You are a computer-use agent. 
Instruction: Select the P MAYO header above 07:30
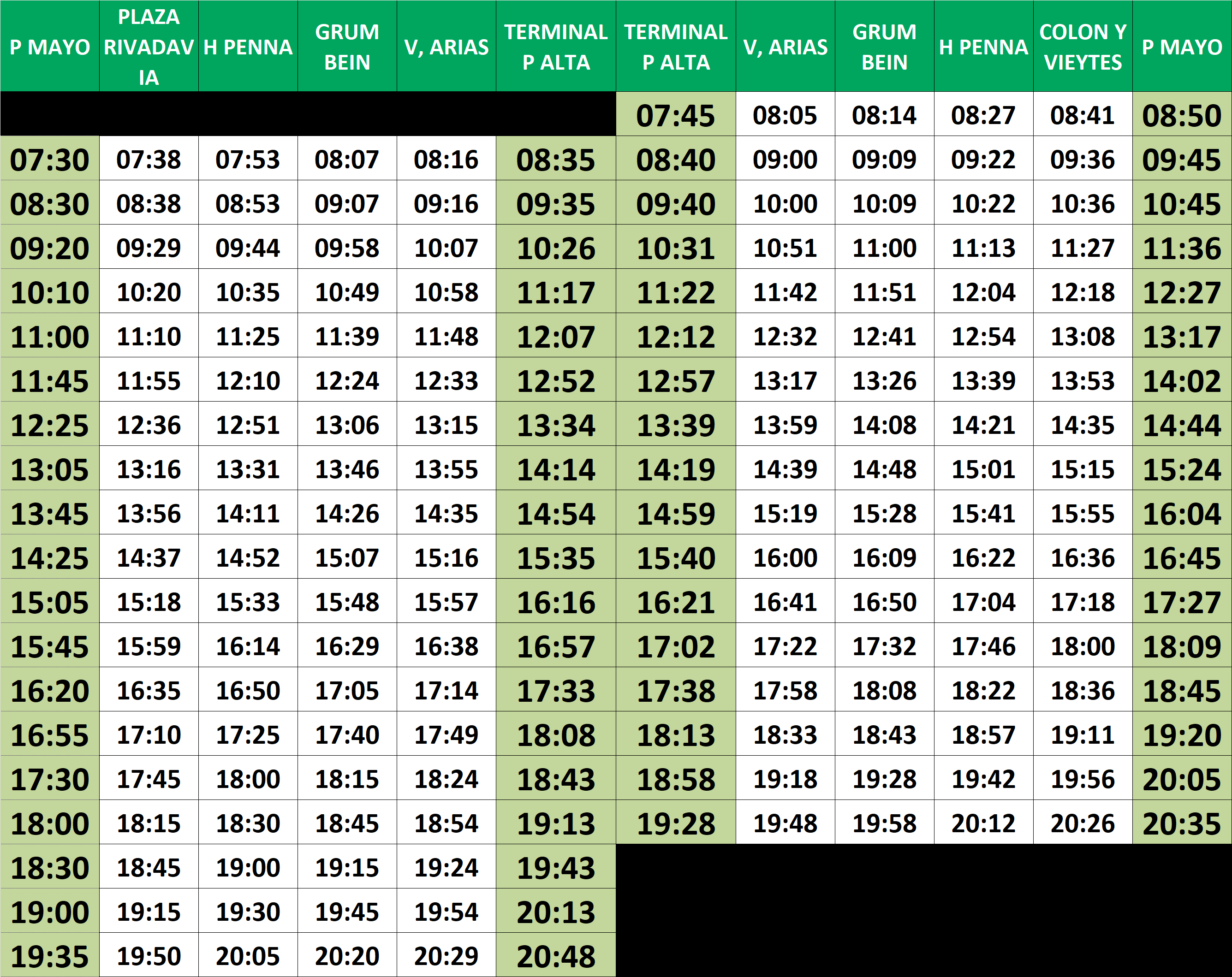pyautogui.click(x=50, y=46)
